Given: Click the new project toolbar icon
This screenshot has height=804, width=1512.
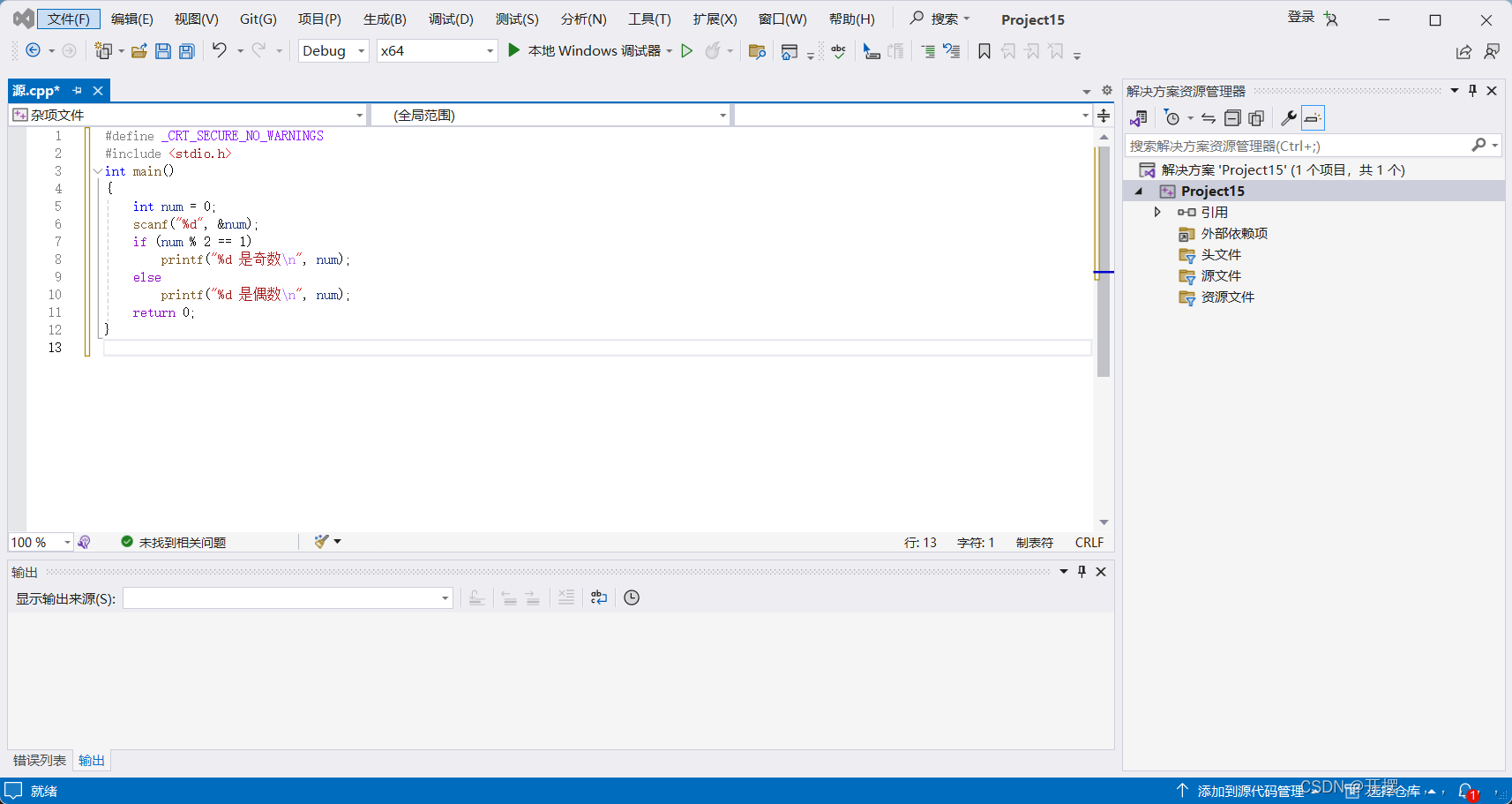Looking at the screenshot, I should (103, 50).
